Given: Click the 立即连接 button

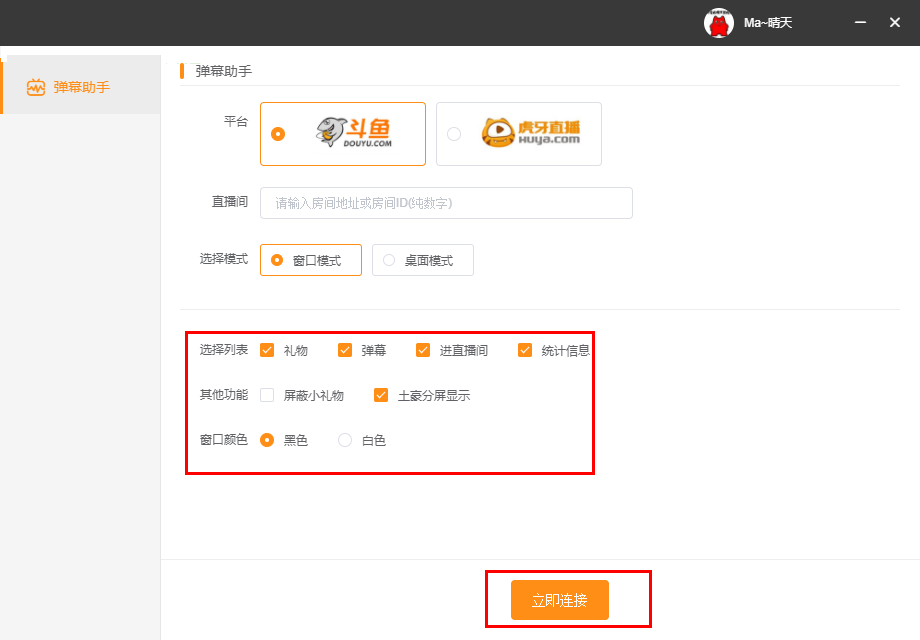Looking at the screenshot, I should tap(559, 600).
